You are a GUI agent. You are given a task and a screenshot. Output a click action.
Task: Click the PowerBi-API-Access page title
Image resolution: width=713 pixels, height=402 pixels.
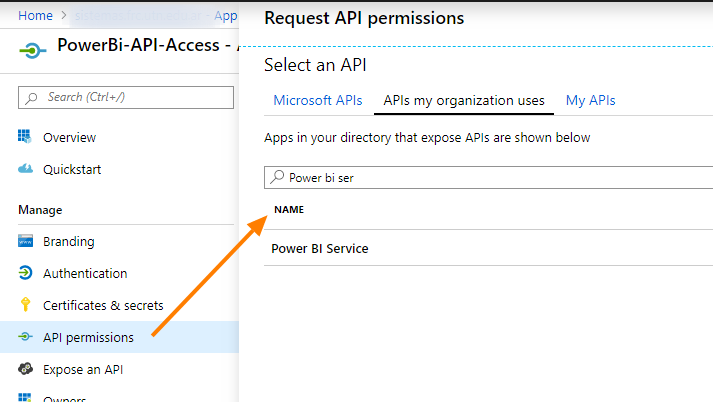(x=149, y=45)
